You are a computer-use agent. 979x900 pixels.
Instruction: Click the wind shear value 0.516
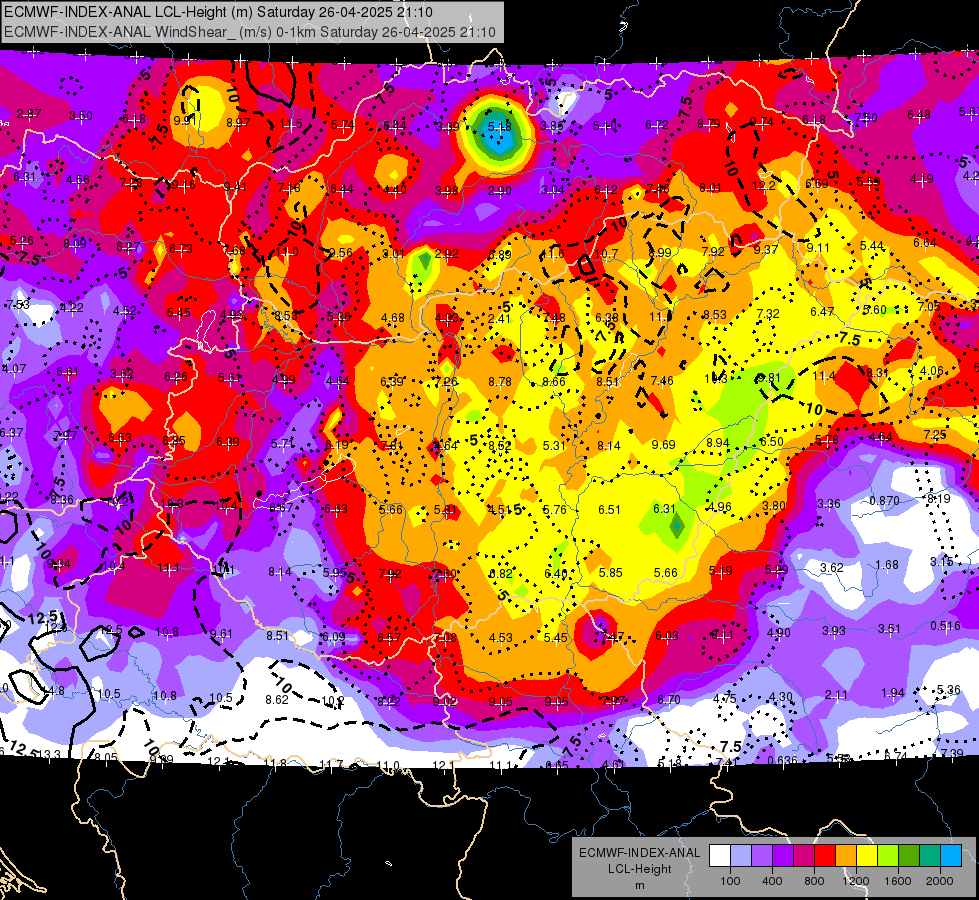pyautogui.click(x=945, y=626)
